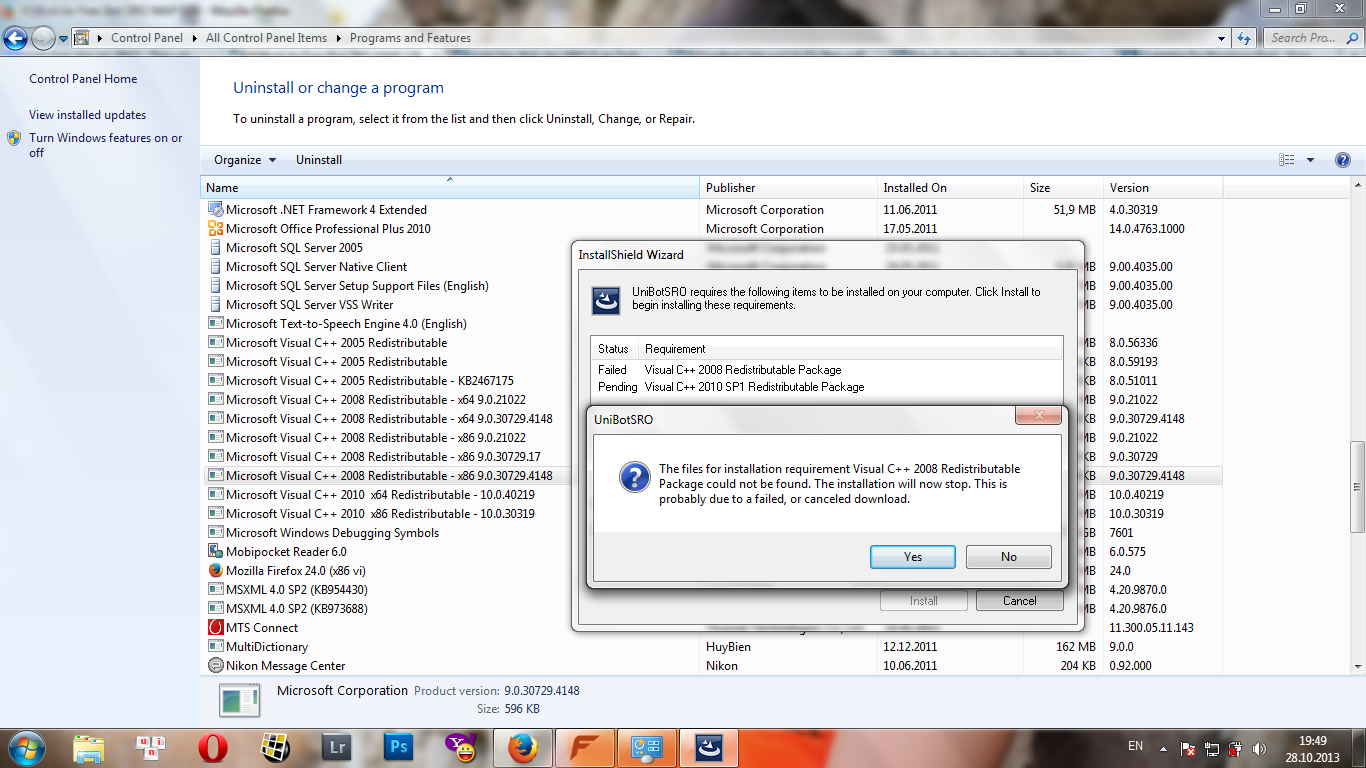Open the address bar history dropdown

(1221, 38)
